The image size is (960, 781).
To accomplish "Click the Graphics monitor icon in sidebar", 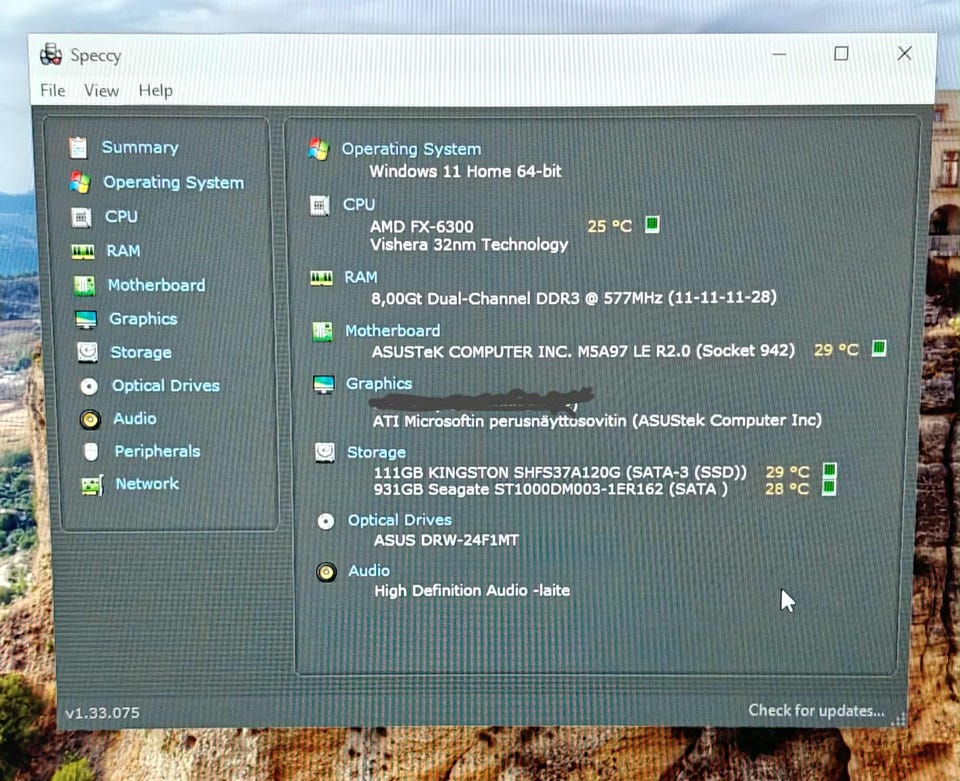I will 86,320.
